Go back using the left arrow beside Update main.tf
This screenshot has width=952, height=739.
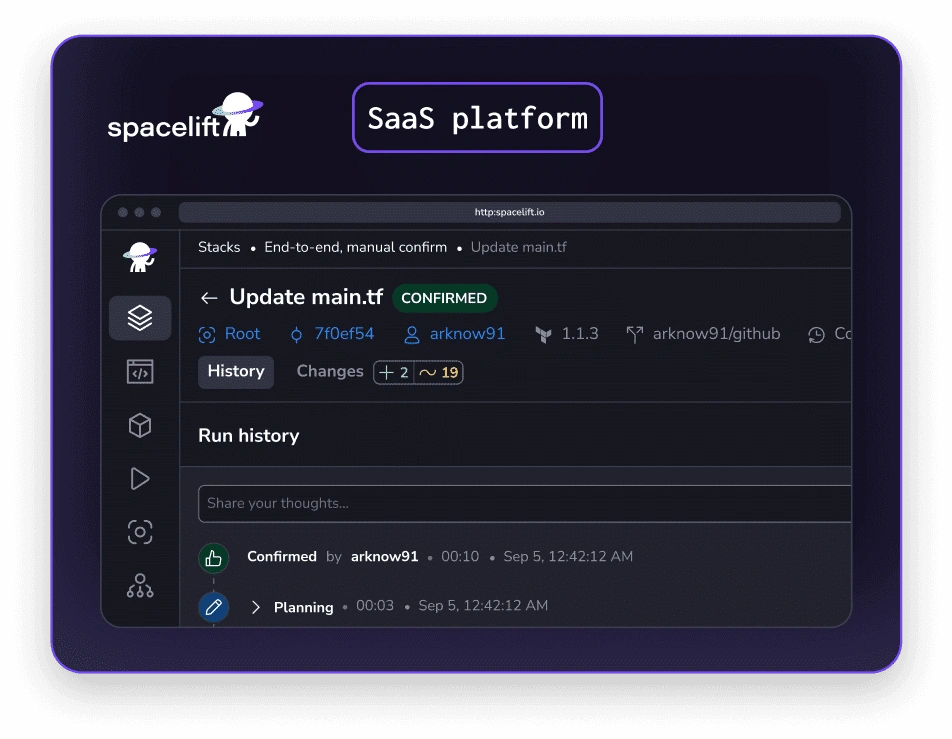click(209, 298)
